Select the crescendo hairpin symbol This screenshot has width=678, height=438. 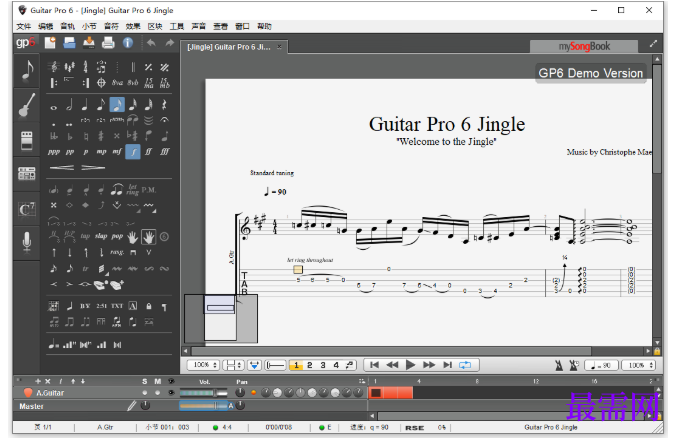[x=61, y=168]
